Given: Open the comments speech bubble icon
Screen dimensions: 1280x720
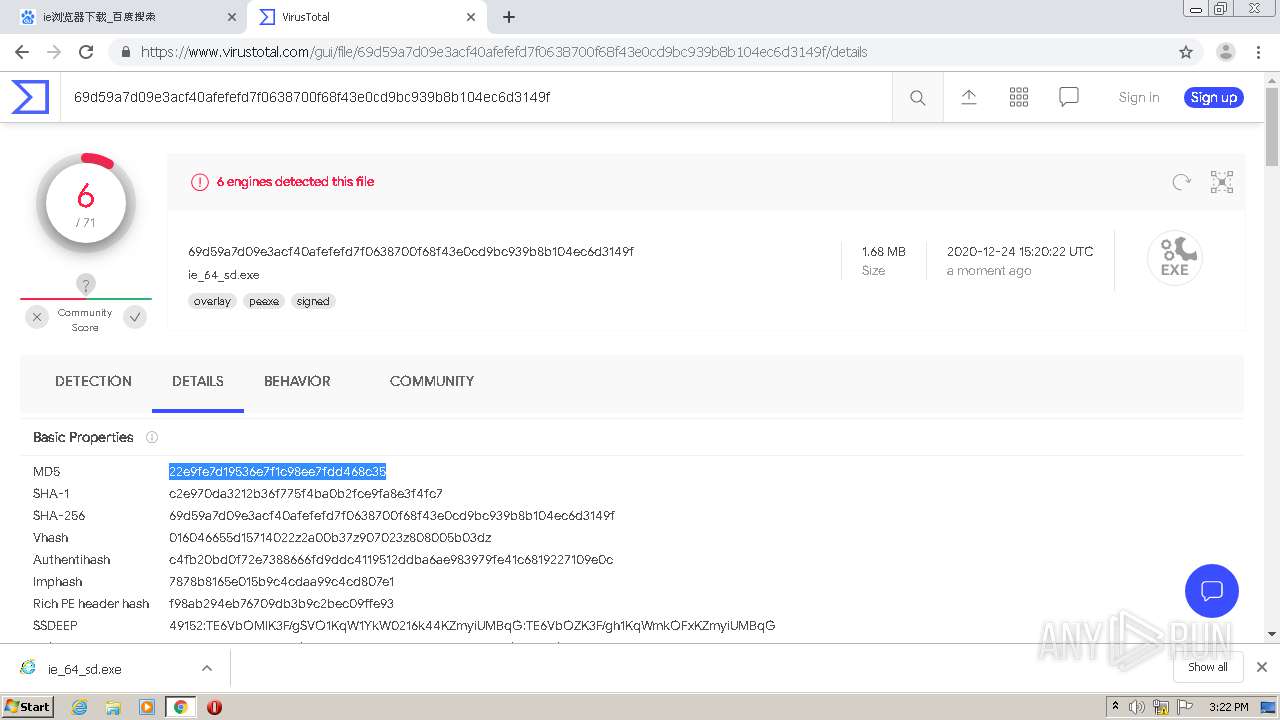Looking at the screenshot, I should pos(1069,97).
